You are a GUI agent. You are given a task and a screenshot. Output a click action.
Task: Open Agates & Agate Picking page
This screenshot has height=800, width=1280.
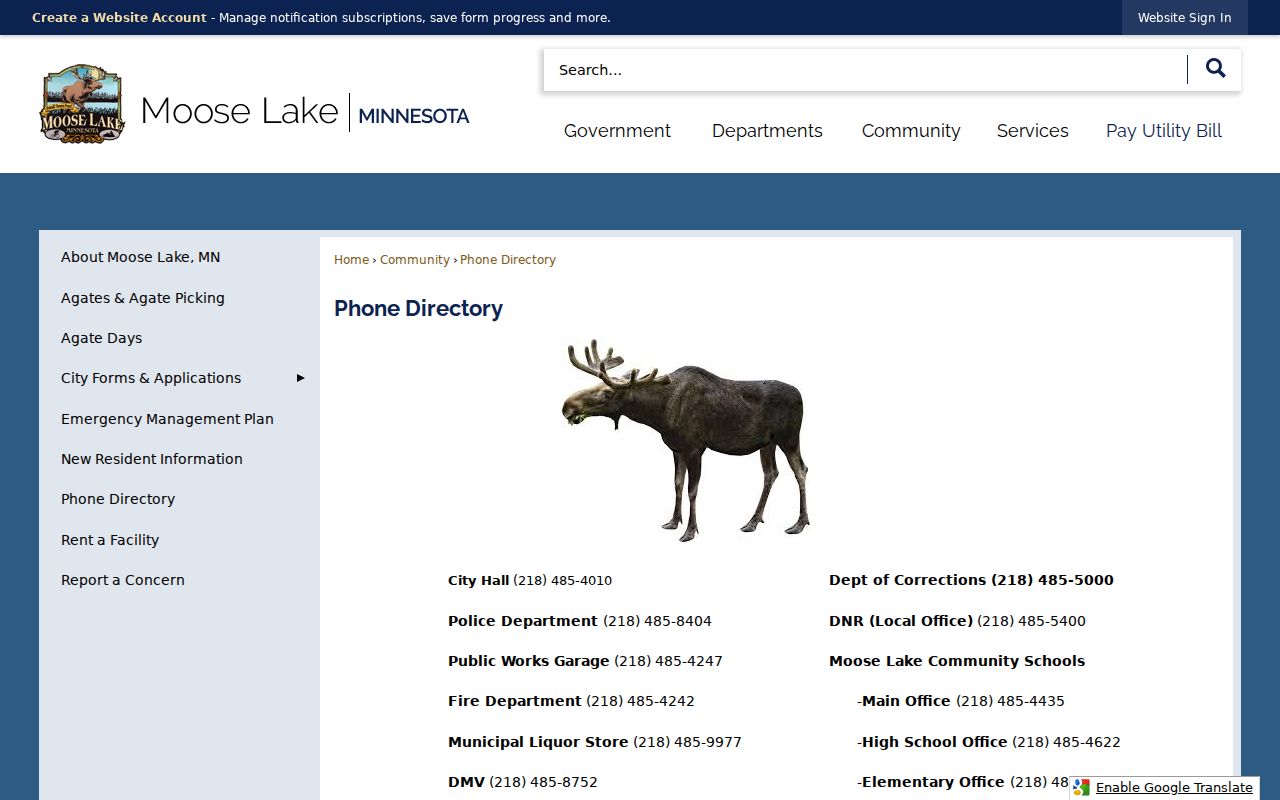(143, 298)
